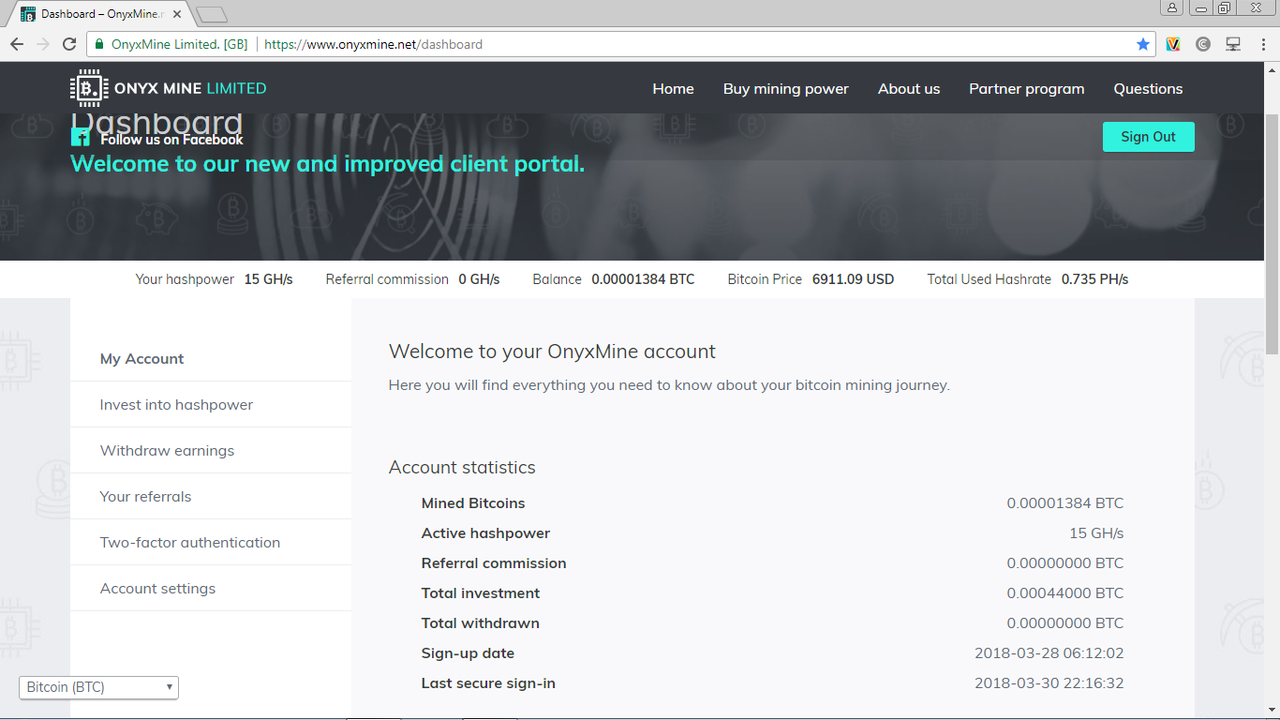Click the Referral commission 0 GH/s value

(479, 279)
